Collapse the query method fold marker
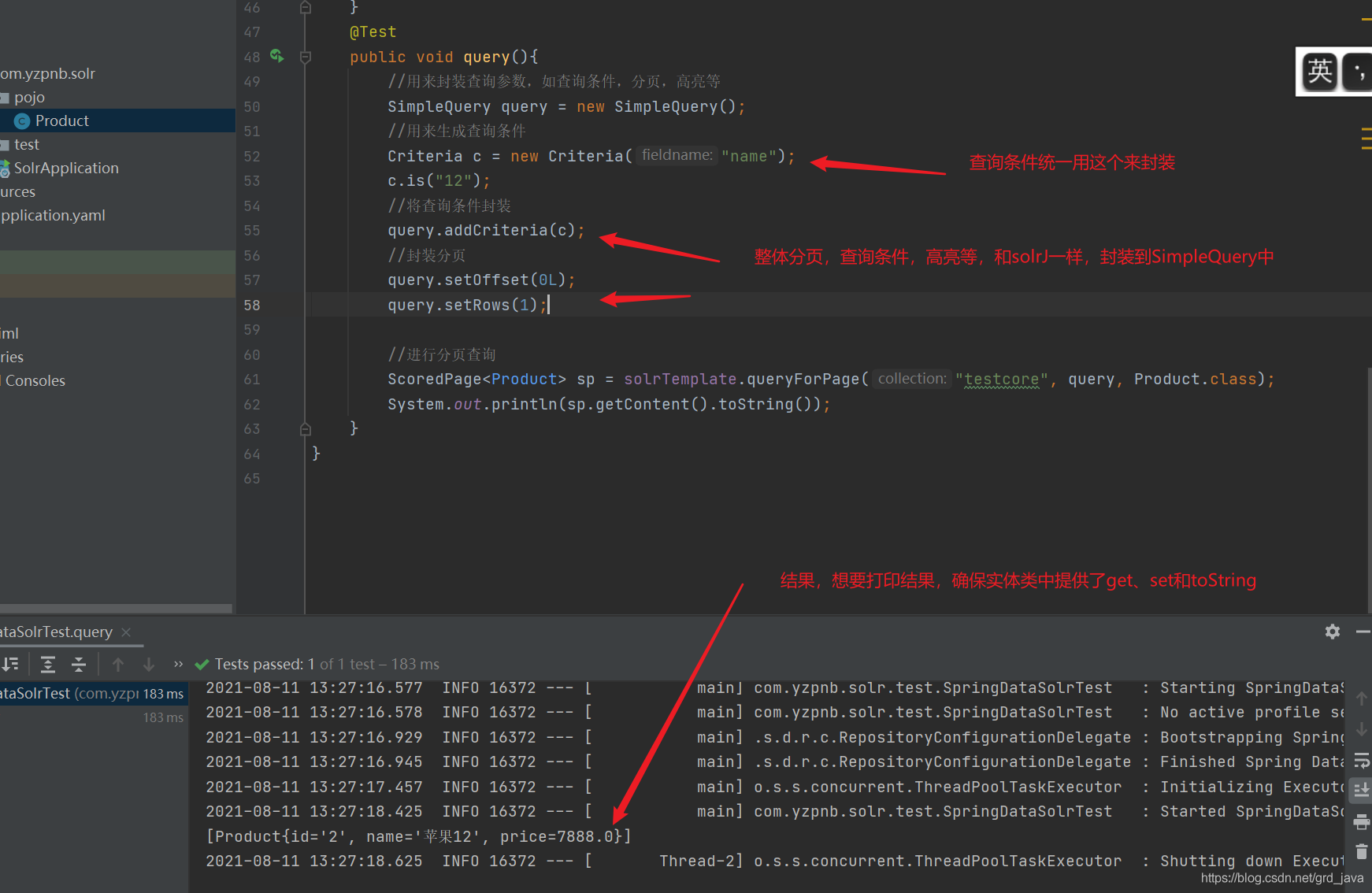 tap(306, 57)
